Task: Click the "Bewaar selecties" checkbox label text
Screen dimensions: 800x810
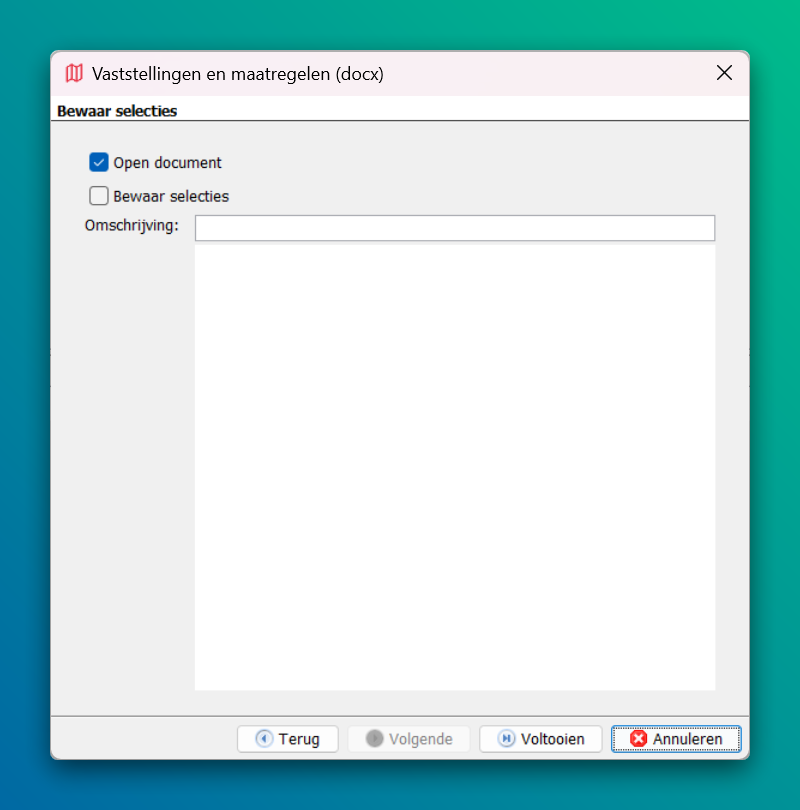Action: 171,196
